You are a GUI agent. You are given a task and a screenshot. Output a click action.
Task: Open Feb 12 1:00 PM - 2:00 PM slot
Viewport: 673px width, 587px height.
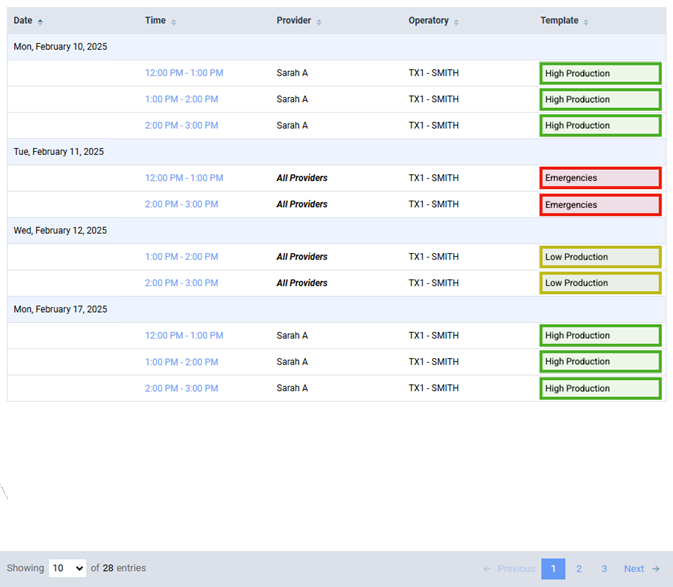(182, 257)
